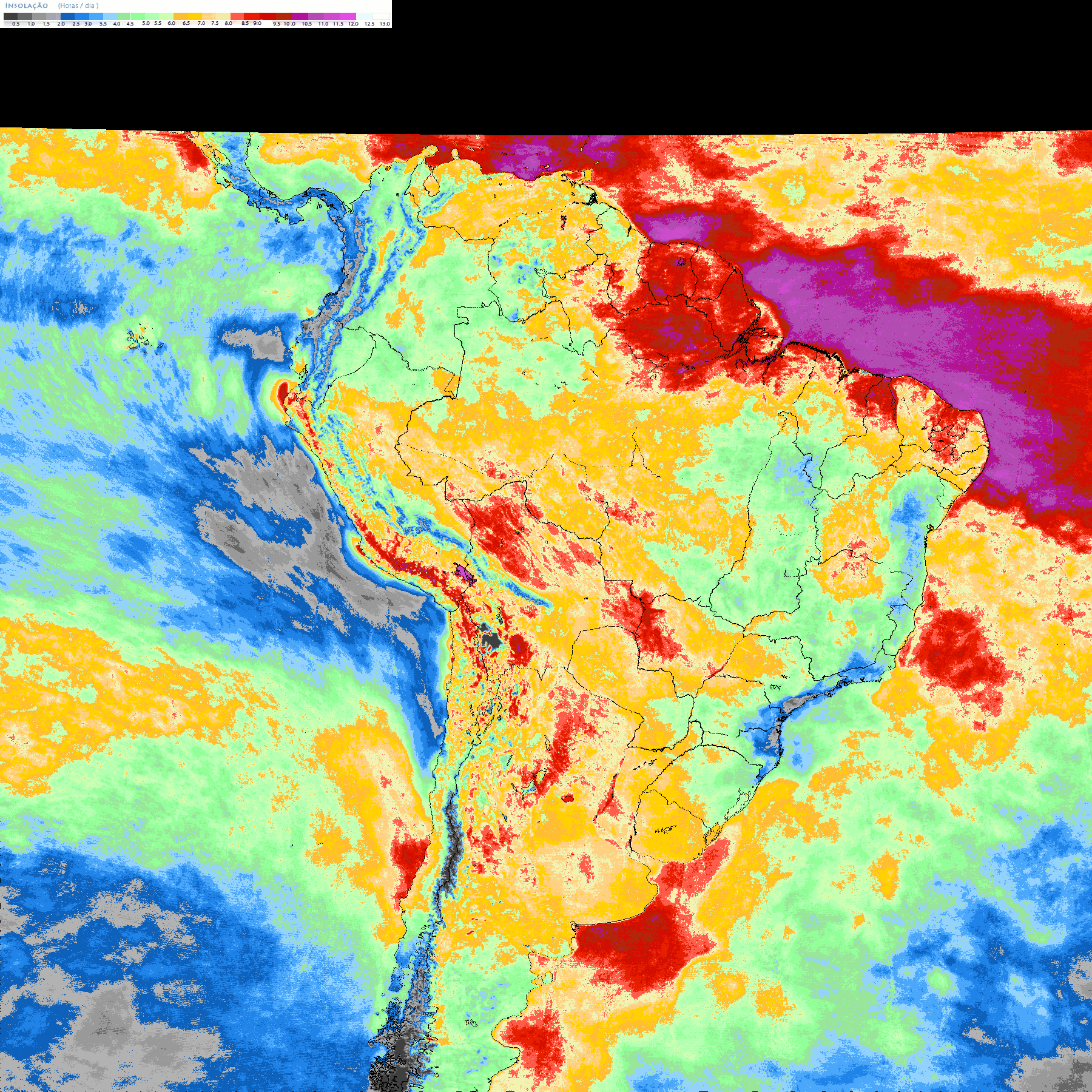Screen dimensions: 1092x1092
Task: Select the 4.0 legend value label
Action: pyautogui.click(x=116, y=24)
